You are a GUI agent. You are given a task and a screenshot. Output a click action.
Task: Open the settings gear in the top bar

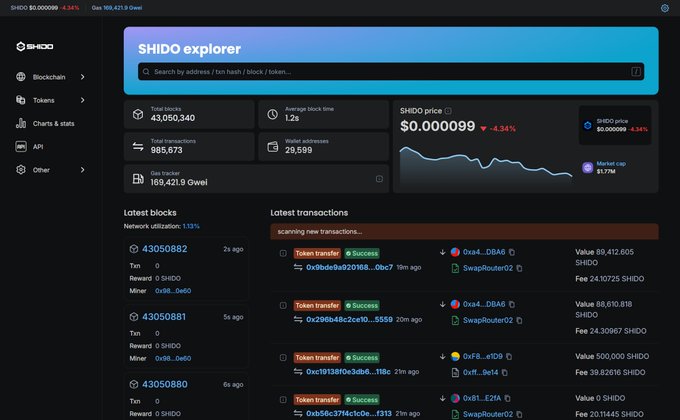[664, 8]
